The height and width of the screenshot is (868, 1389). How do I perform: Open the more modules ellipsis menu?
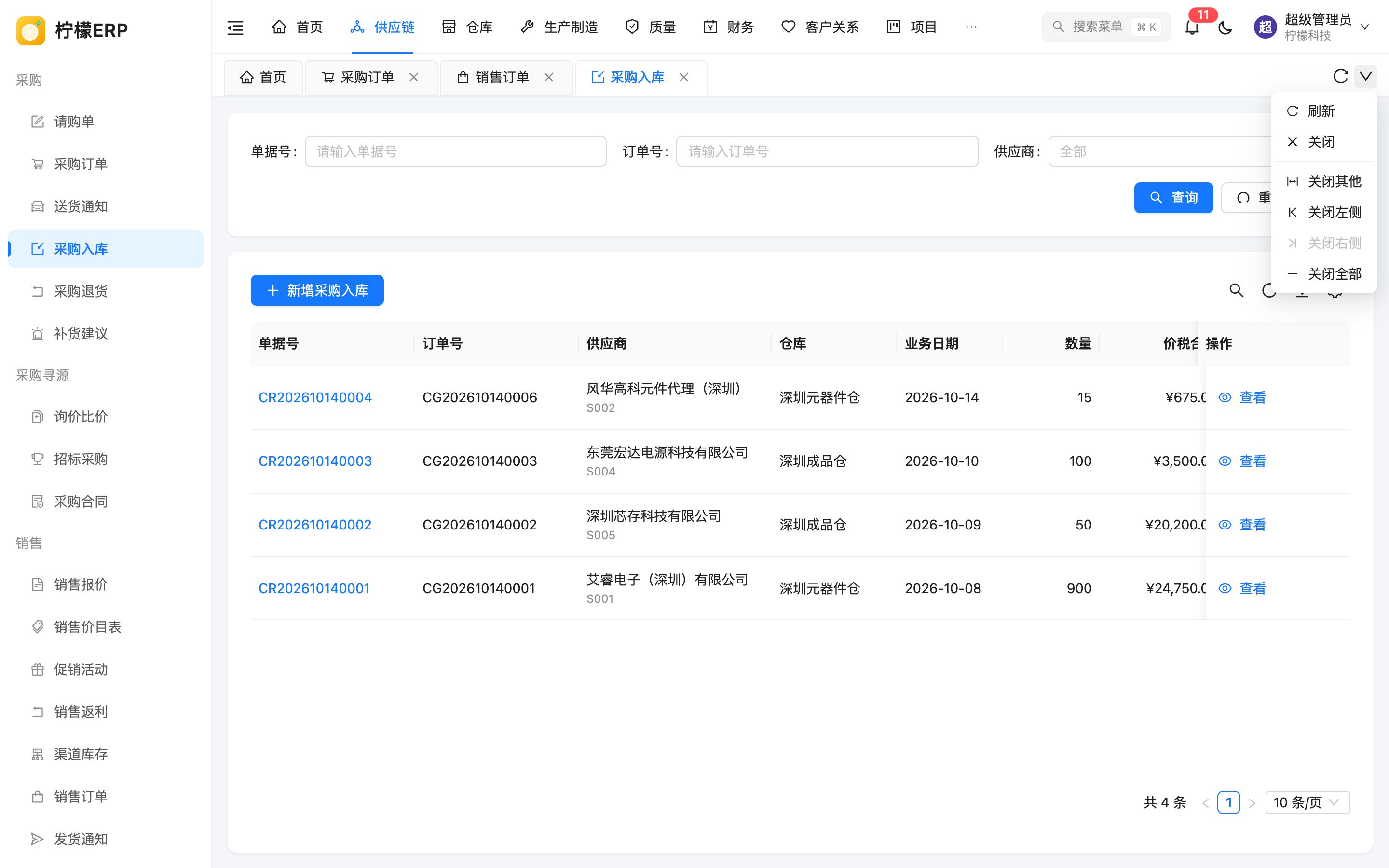click(971, 27)
